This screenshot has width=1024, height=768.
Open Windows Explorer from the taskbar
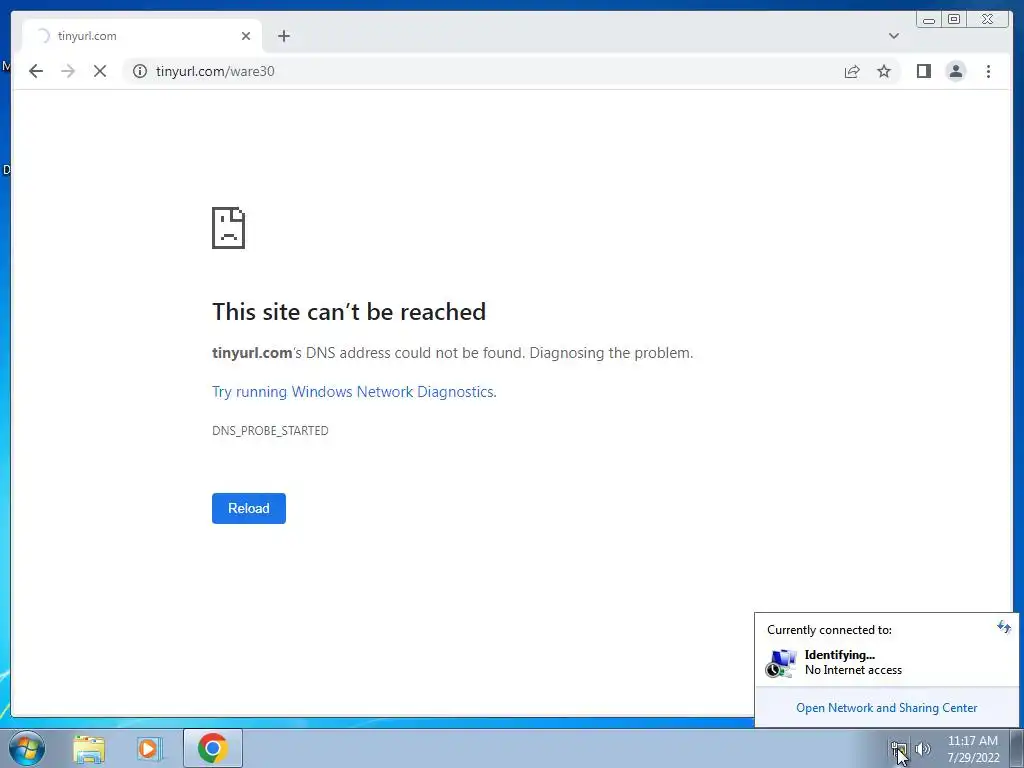(89, 748)
